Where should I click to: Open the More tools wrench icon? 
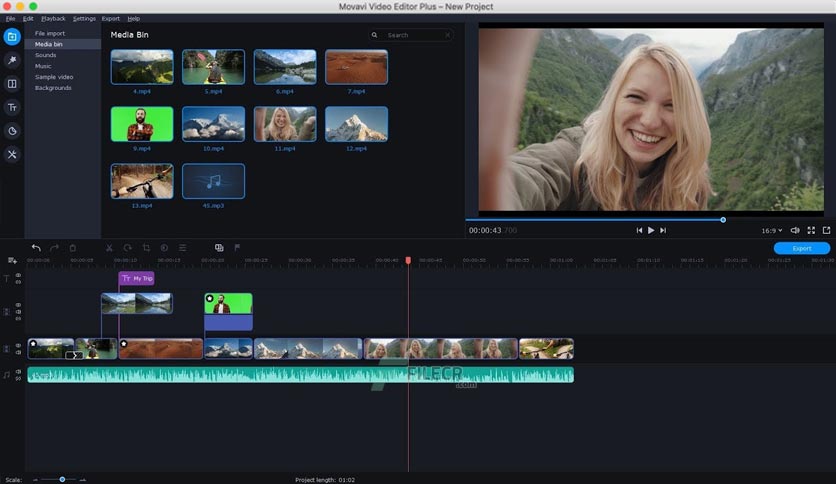click(12, 154)
